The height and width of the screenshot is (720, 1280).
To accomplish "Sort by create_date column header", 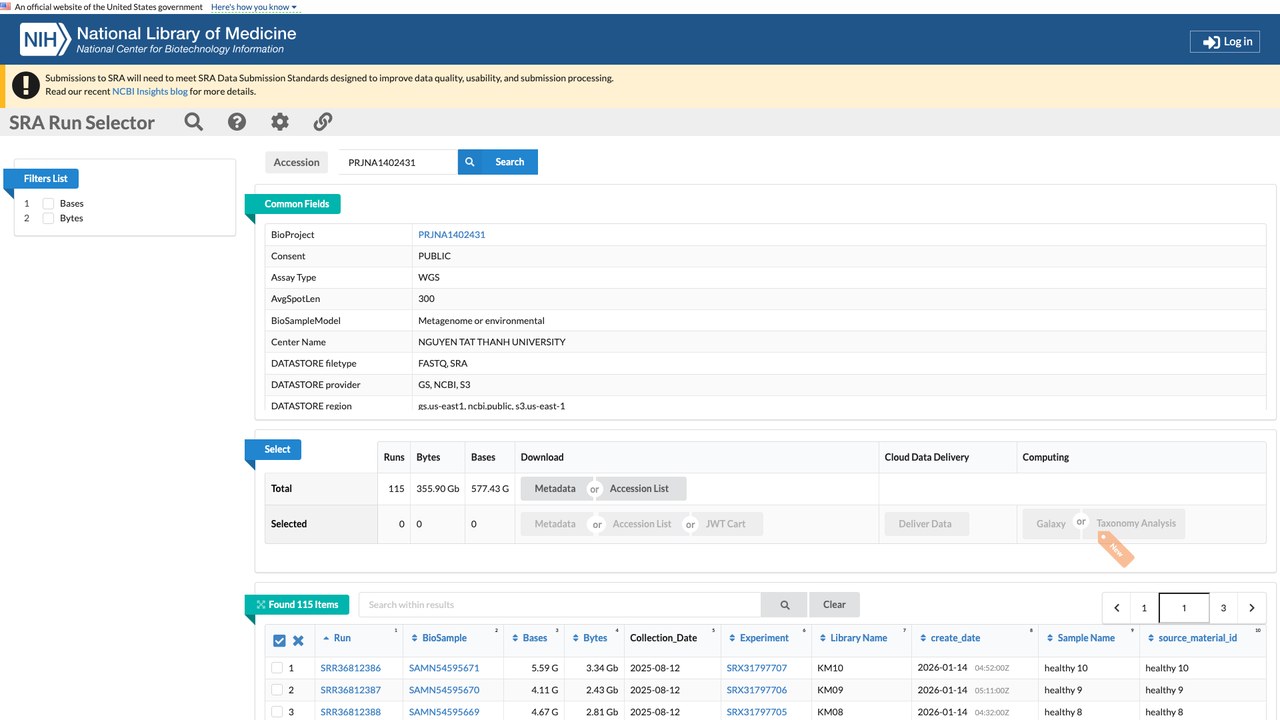I will pos(955,638).
